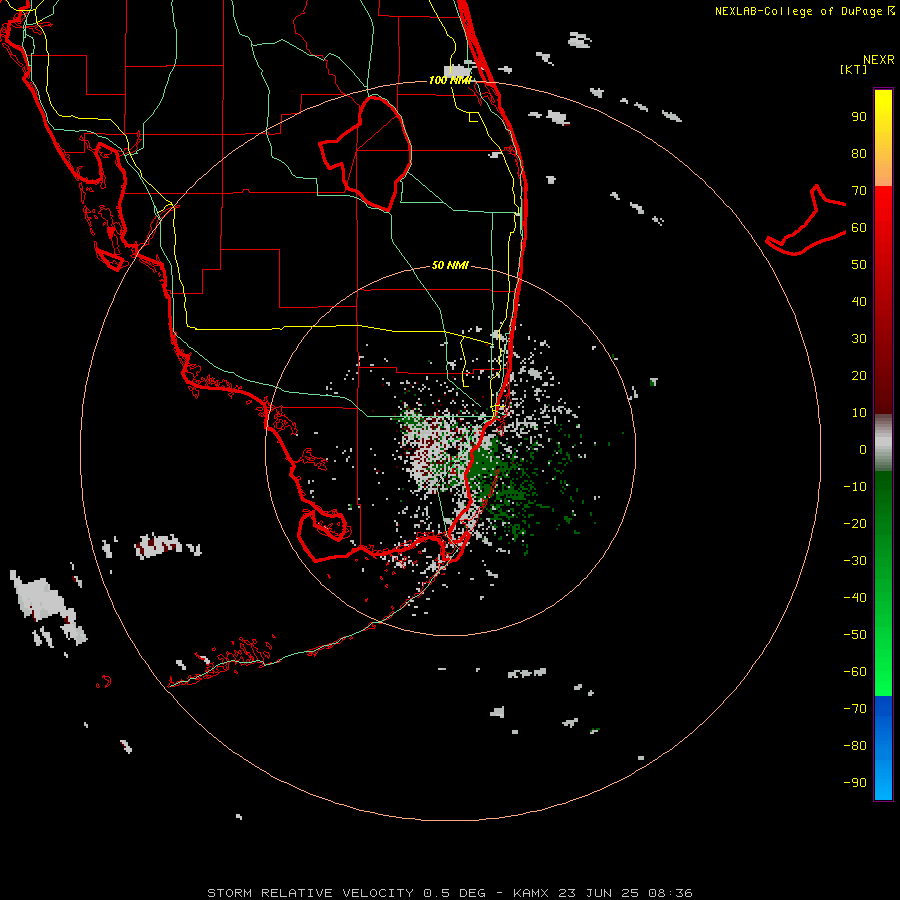Click the "08:36" timestamp in caption
900x900 pixels.
click(670, 893)
